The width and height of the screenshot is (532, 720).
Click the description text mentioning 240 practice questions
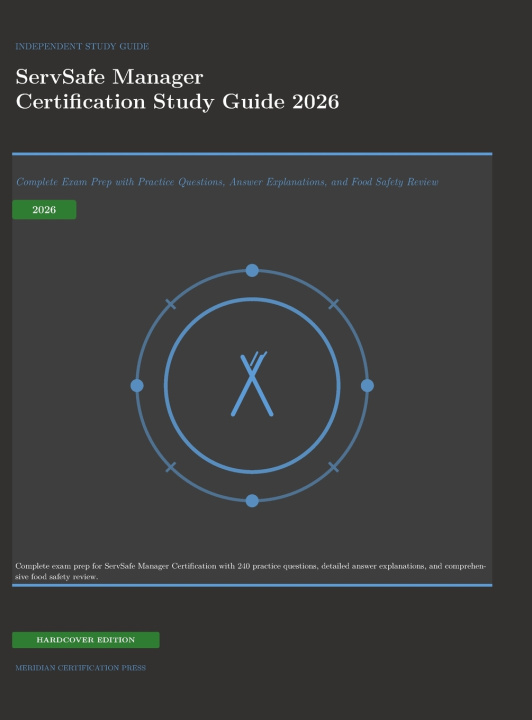tap(251, 571)
